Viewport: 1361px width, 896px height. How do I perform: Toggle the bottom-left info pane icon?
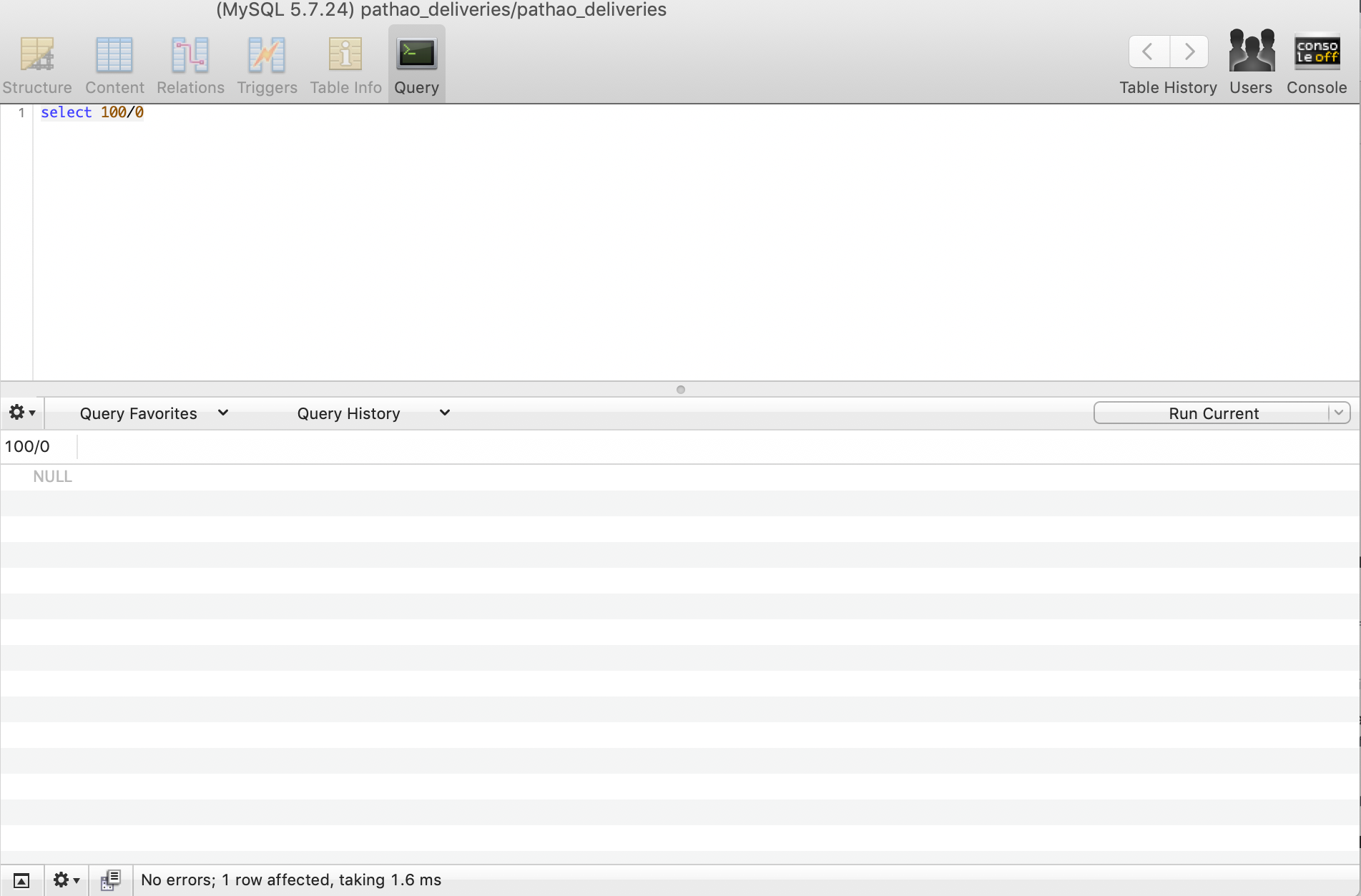tap(21, 880)
